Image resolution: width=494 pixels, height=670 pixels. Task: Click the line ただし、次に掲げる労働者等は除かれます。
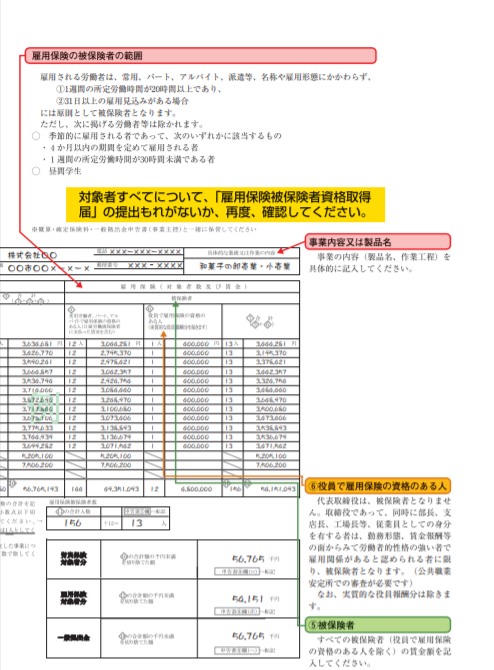click(122, 124)
